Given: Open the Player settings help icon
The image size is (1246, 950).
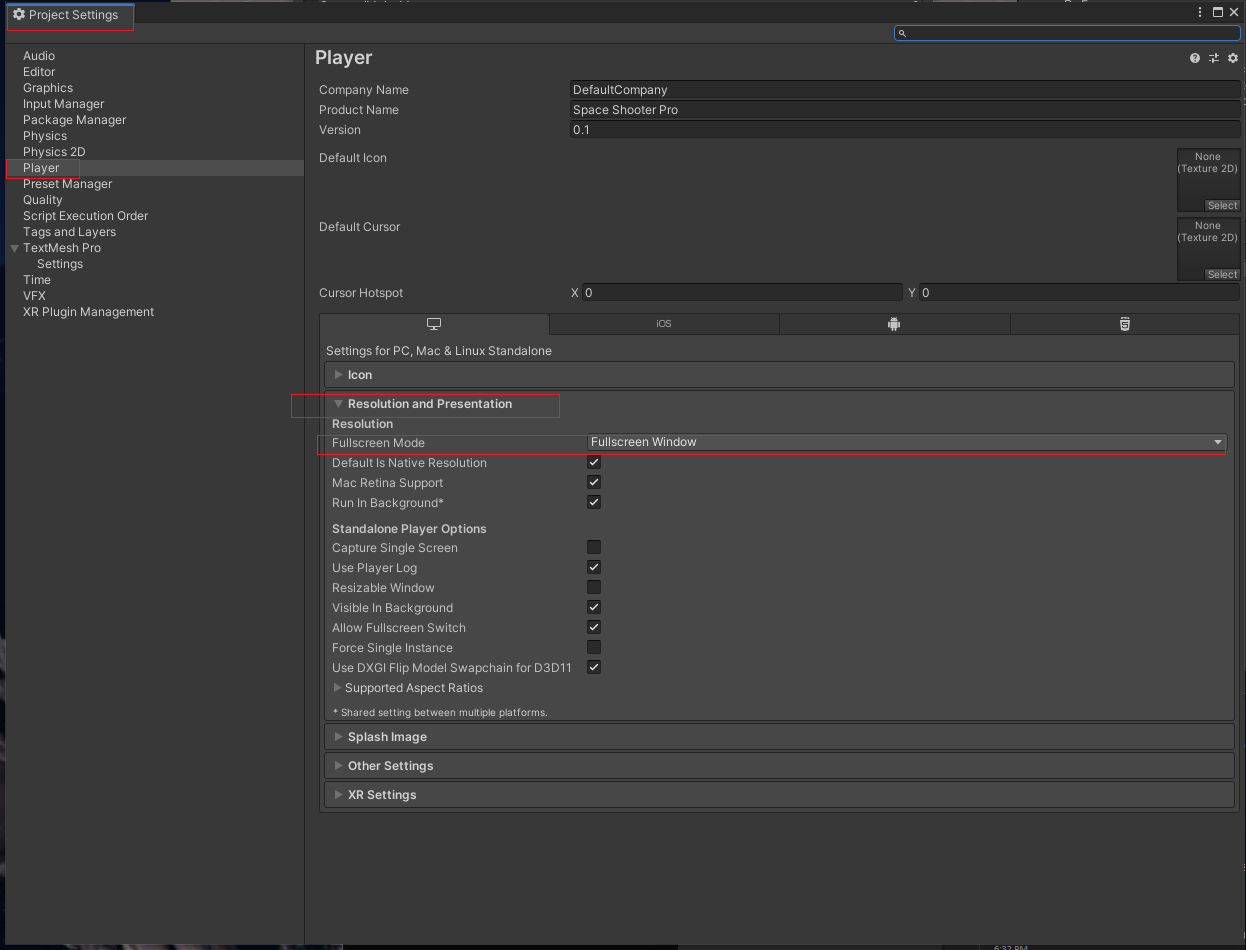Looking at the screenshot, I should coord(1194,58).
